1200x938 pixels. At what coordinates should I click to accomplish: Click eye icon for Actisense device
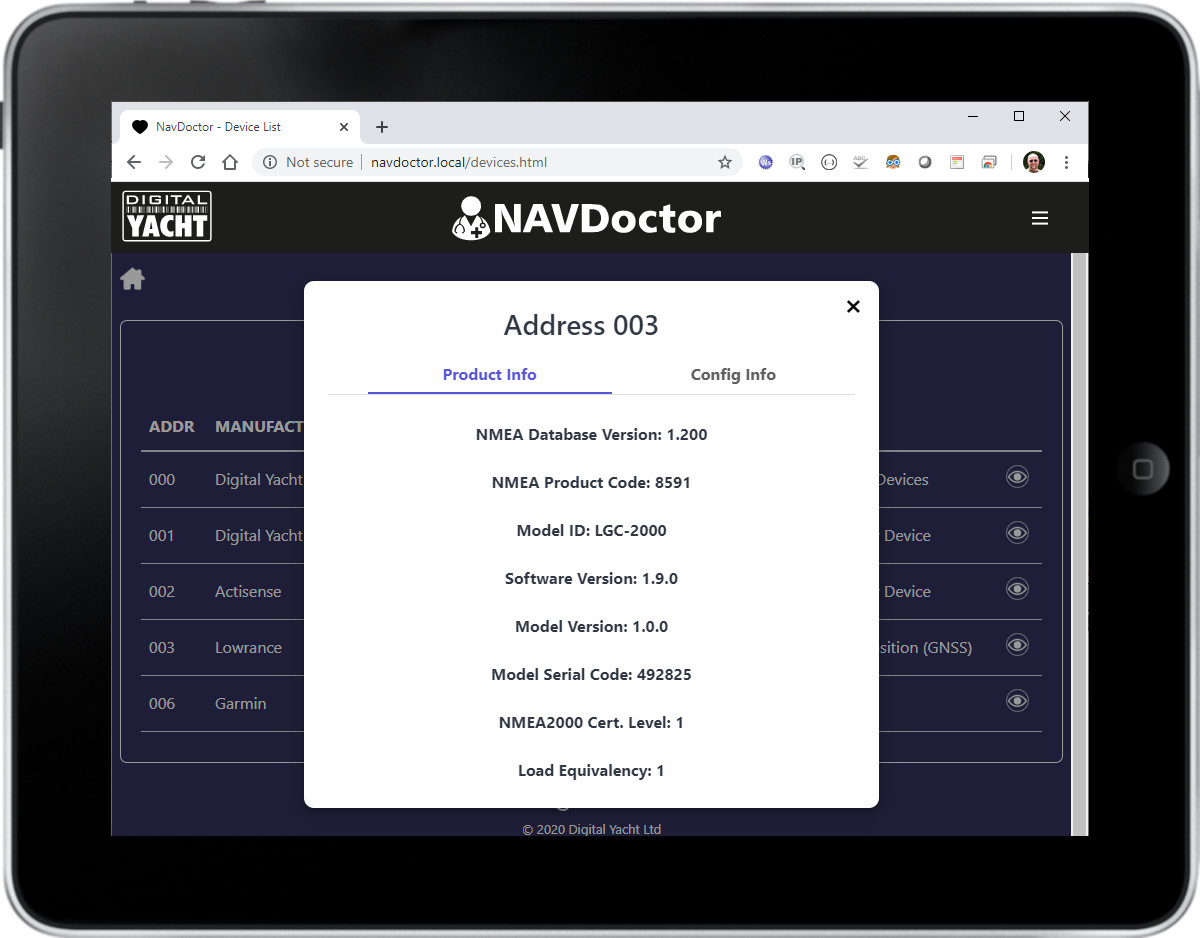point(1017,589)
